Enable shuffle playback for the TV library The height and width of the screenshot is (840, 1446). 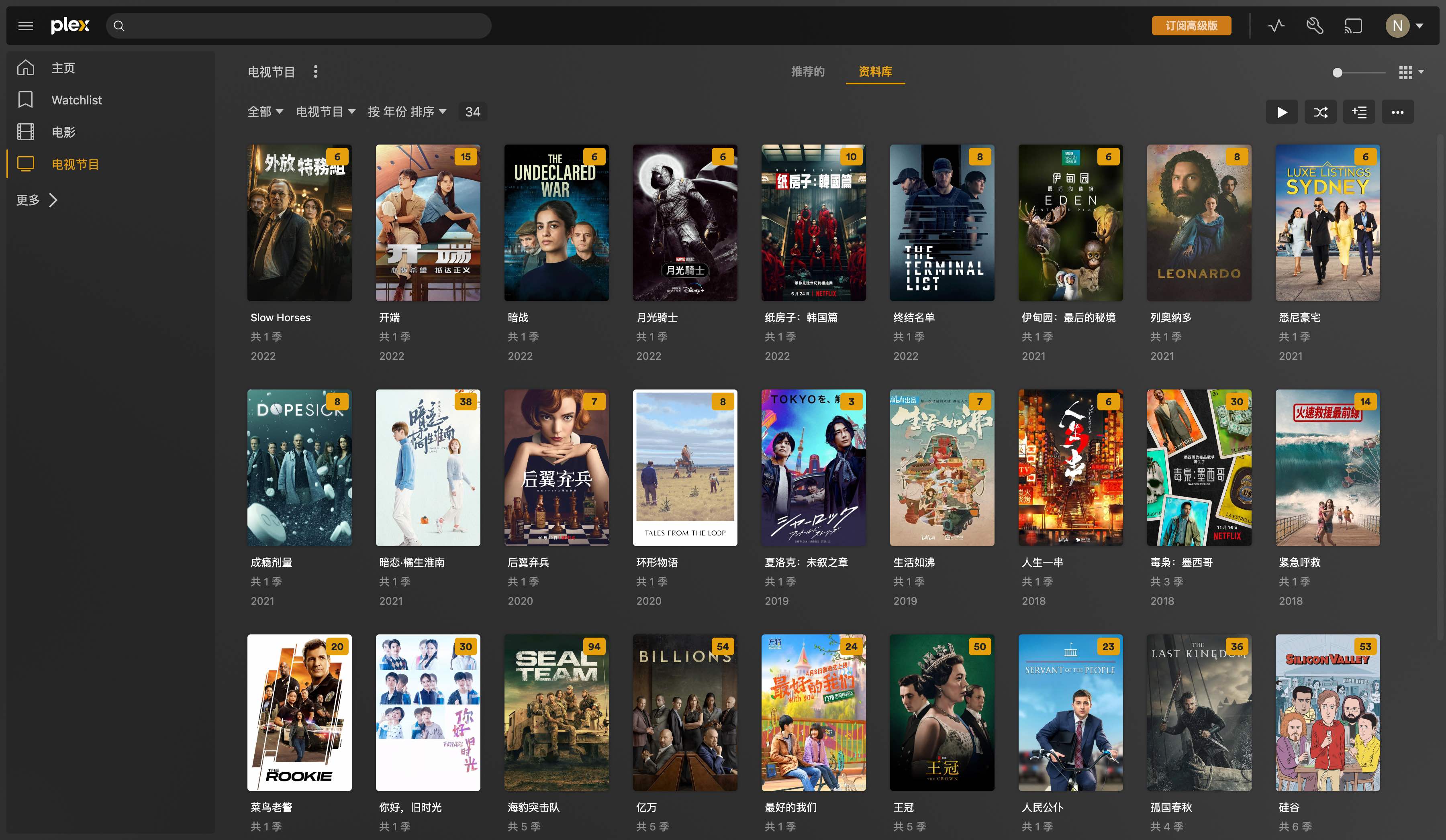[1320, 111]
